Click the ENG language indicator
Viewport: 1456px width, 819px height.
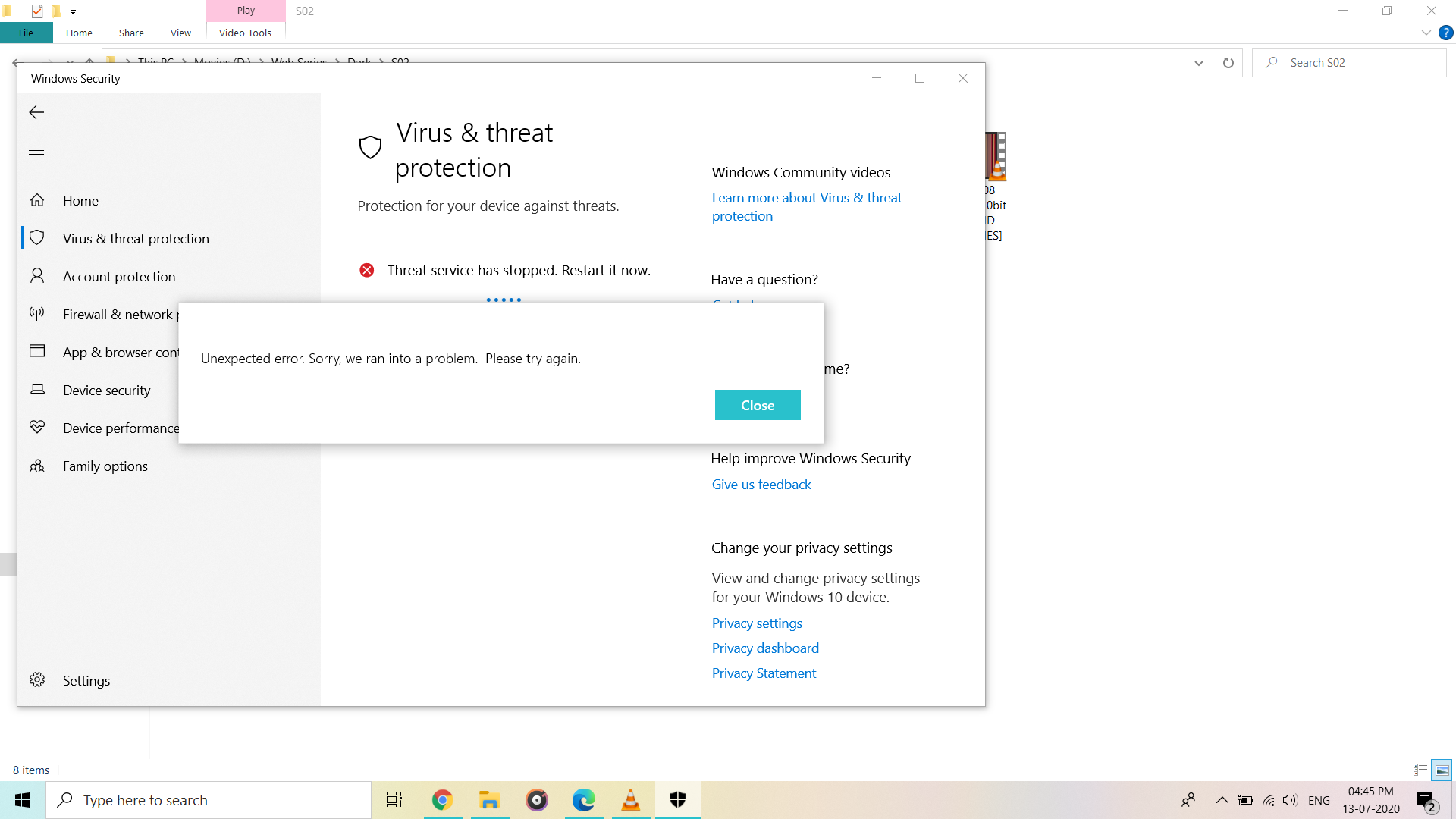pos(1319,800)
